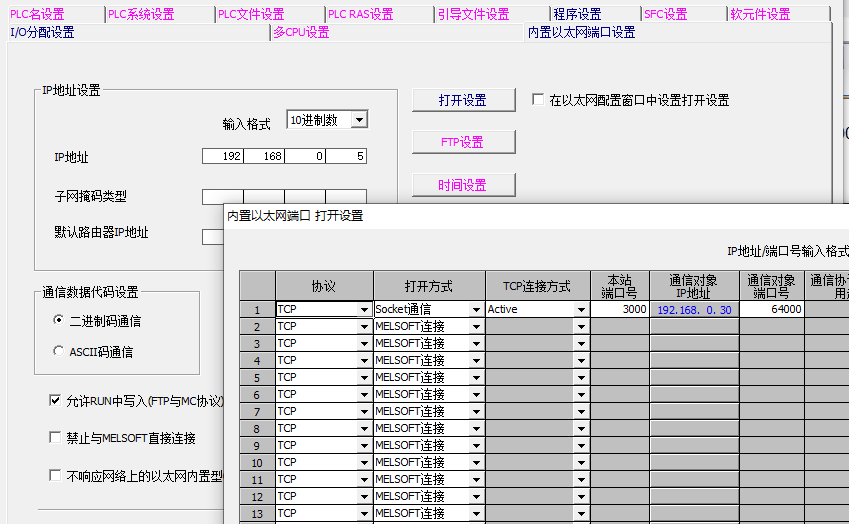The height and width of the screenshot is (524, 849).
Task: Select row 1 通信对象IP地址 cell 192.168.0.30
Action: 694,310
